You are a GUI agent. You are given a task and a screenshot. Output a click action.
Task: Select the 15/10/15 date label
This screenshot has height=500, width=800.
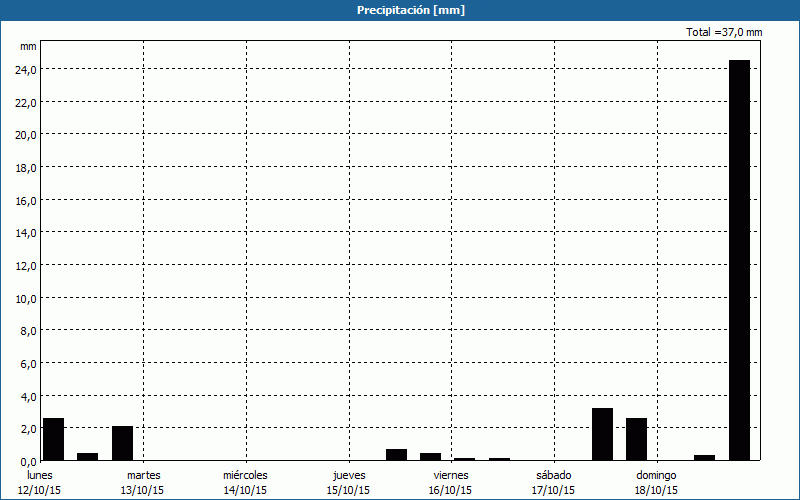(348, 490)
